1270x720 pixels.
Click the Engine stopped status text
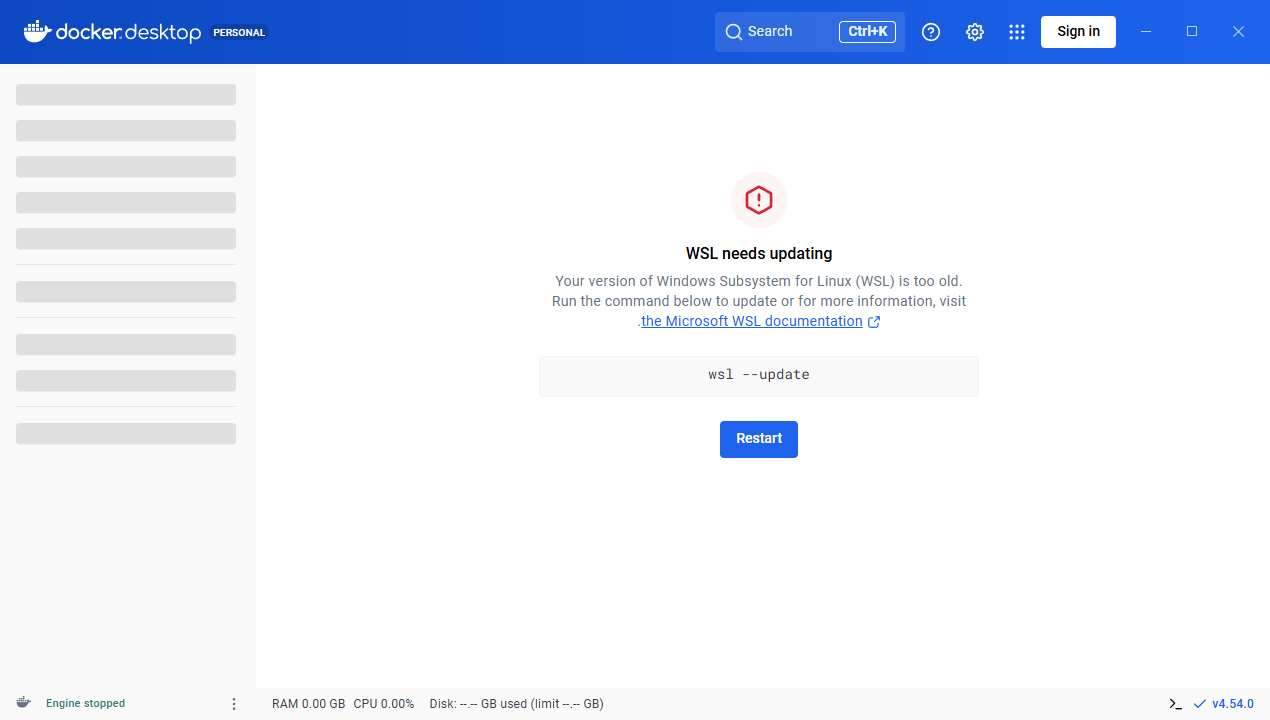[86, 704]
